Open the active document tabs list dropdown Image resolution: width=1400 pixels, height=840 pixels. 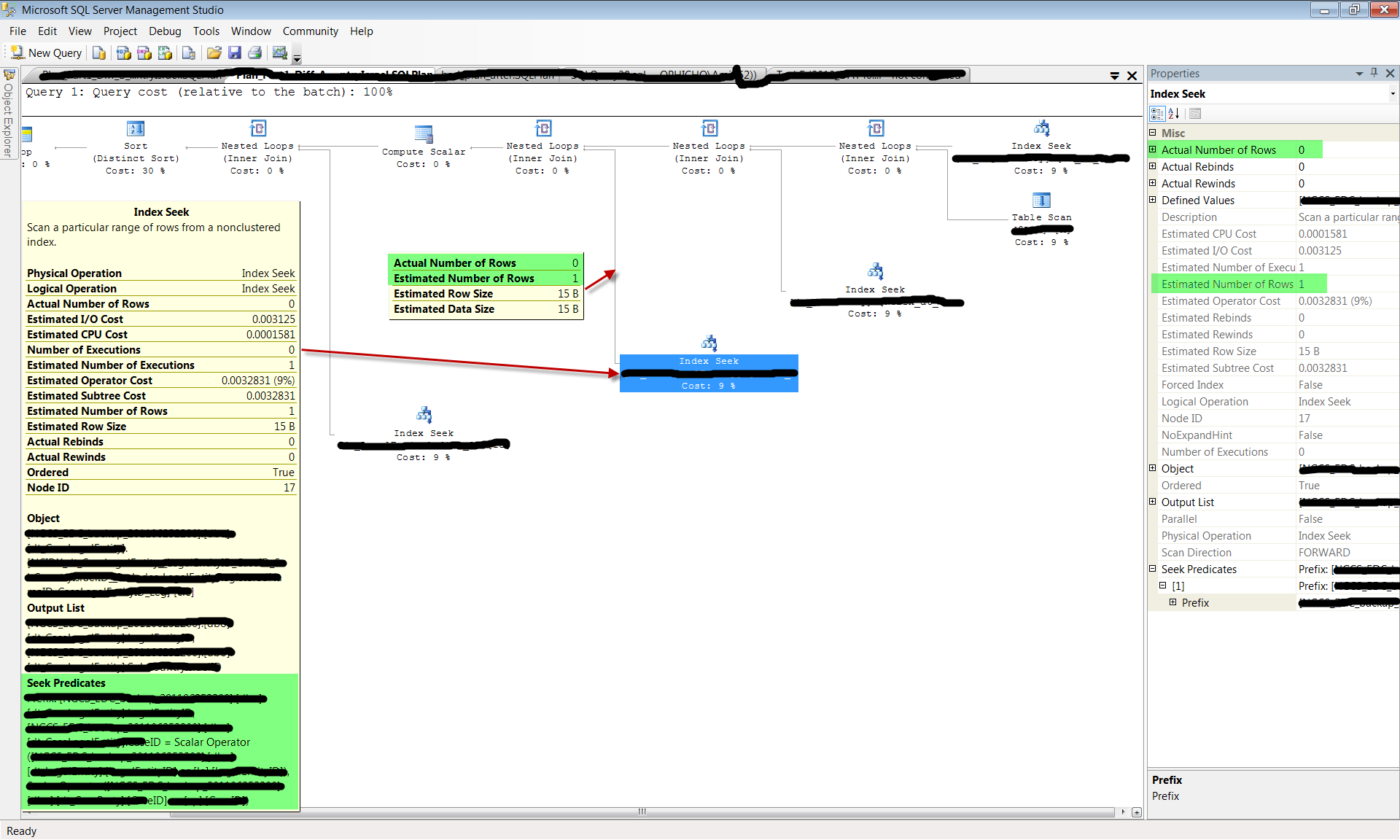click(x=1115, y=76)
